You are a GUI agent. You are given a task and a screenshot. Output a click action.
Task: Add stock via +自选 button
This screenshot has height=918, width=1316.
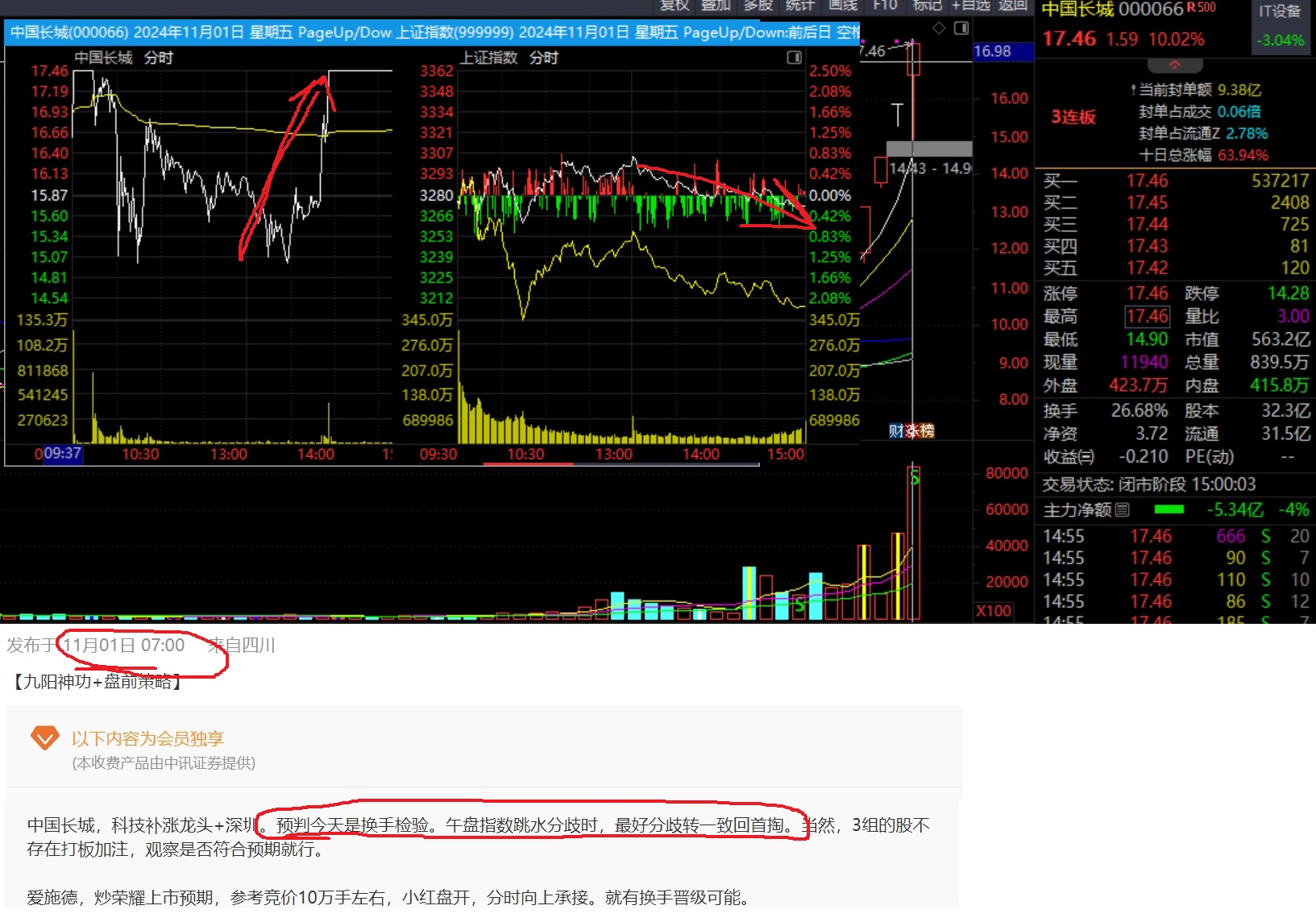pos(970,5)
